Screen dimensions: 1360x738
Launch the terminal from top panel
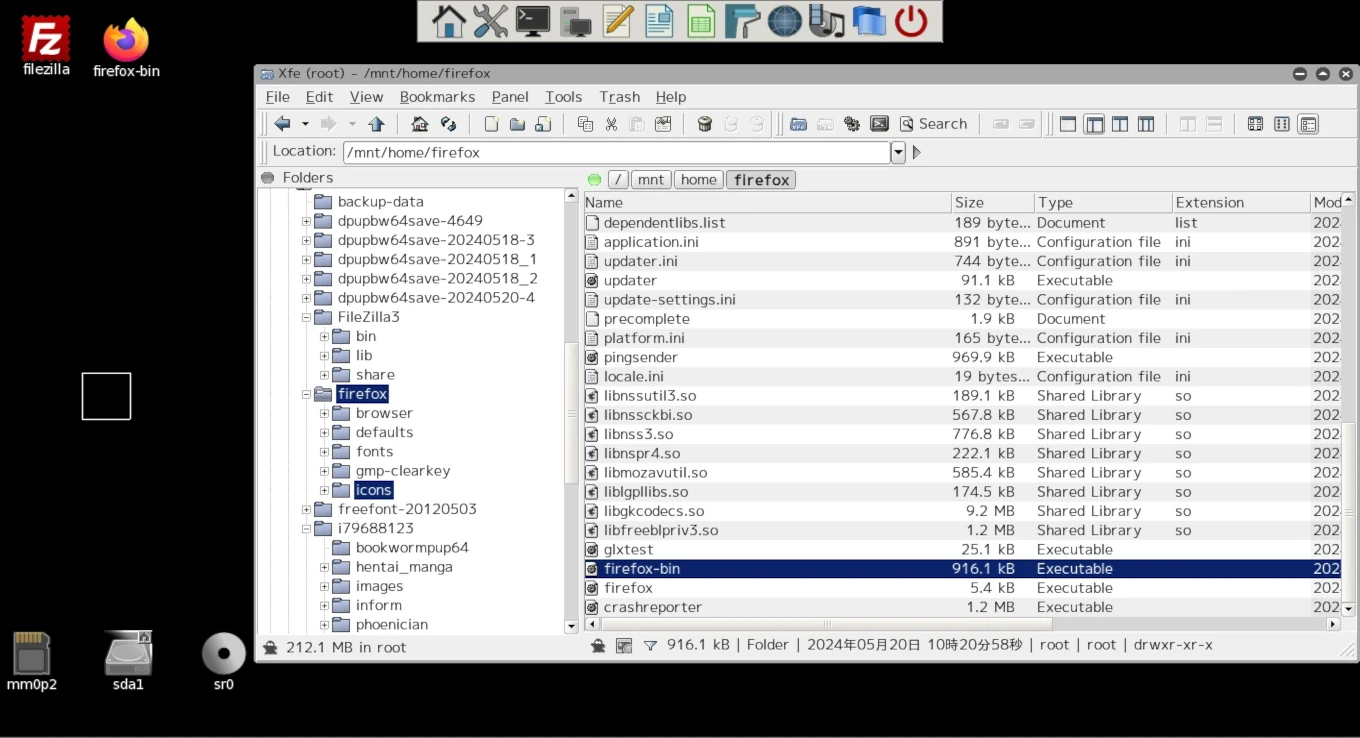[532, 21]
